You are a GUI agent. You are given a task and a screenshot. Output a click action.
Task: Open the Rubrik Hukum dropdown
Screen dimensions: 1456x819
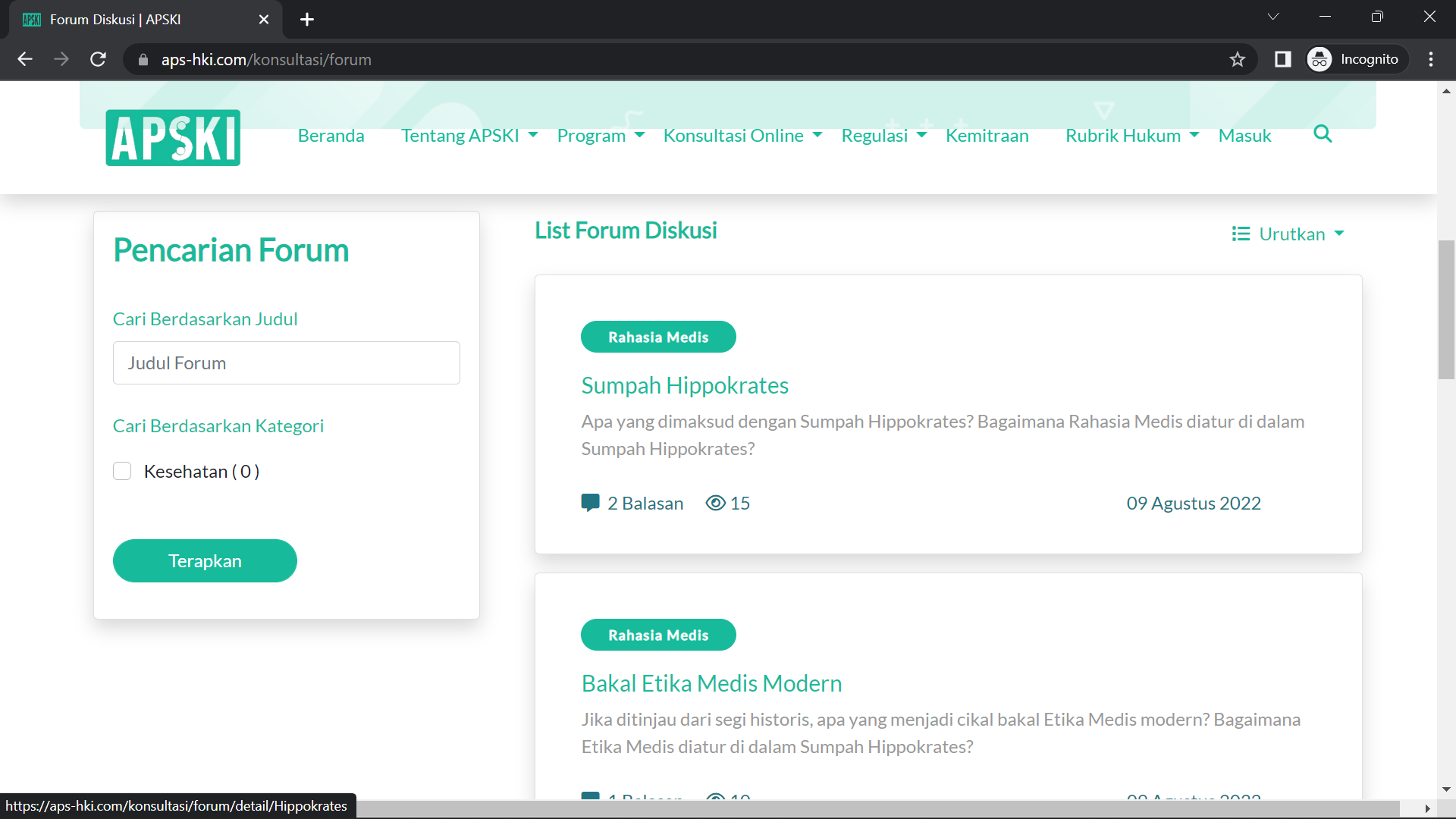tap(1131, 136)
